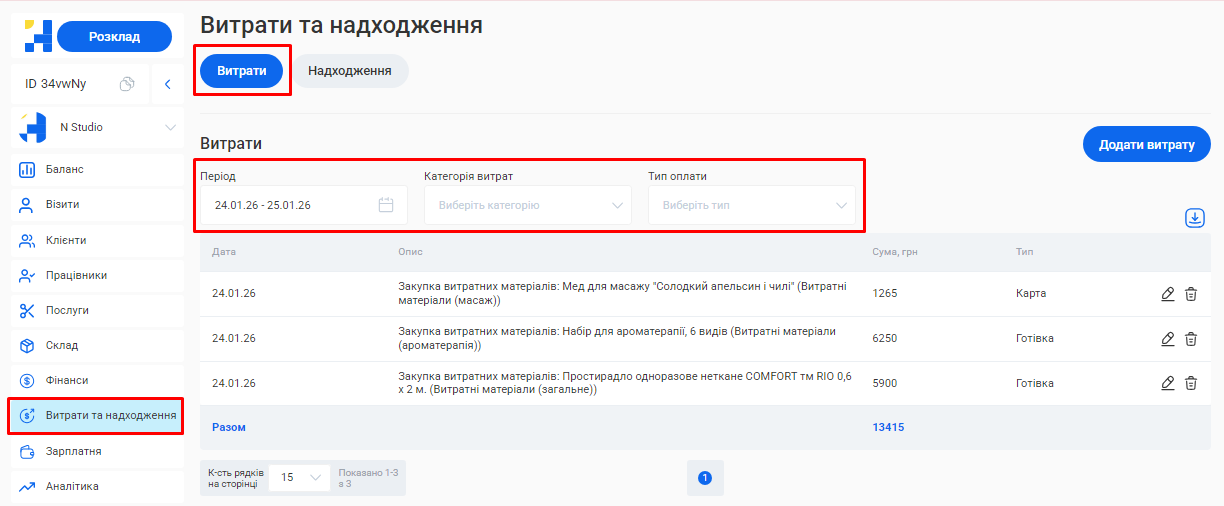Viewport: 1224px width, 506px height.
Task: Copy the ID 34vwNy with the copy icon
Action: pos(127,84)
